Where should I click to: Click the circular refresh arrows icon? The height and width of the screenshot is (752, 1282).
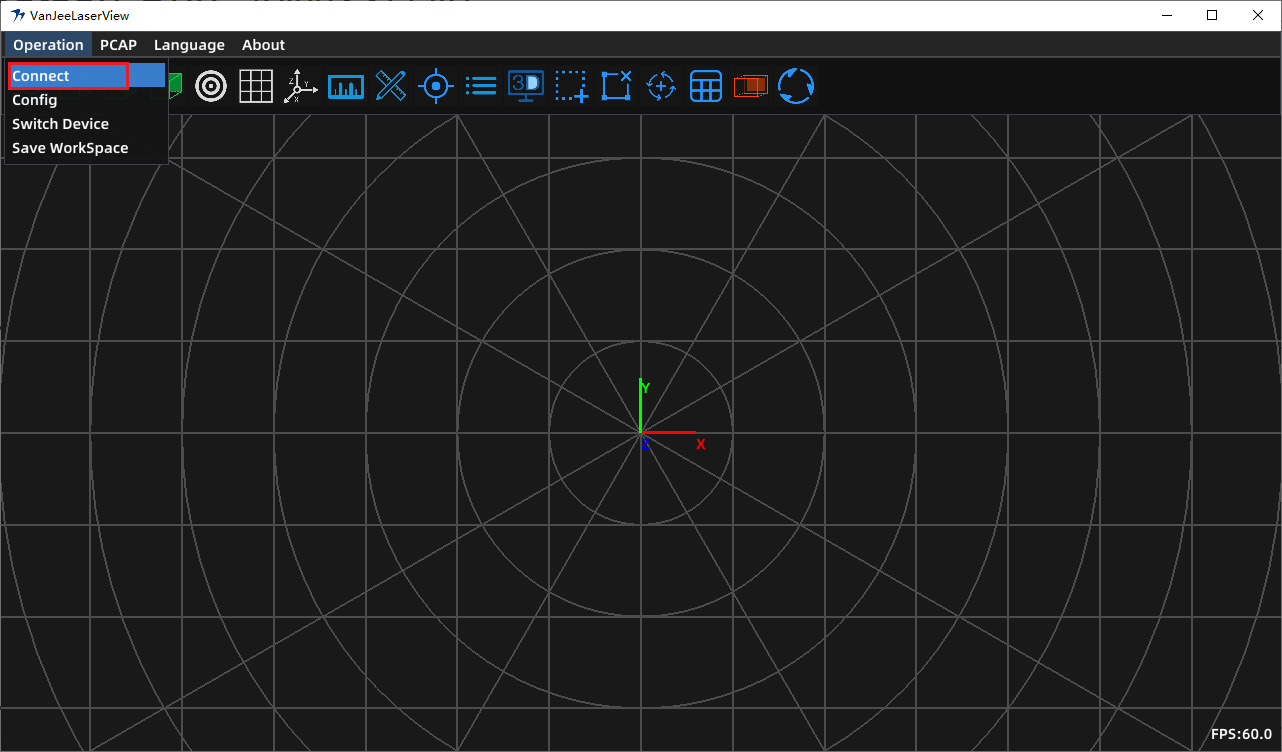(x=796, y=86)
